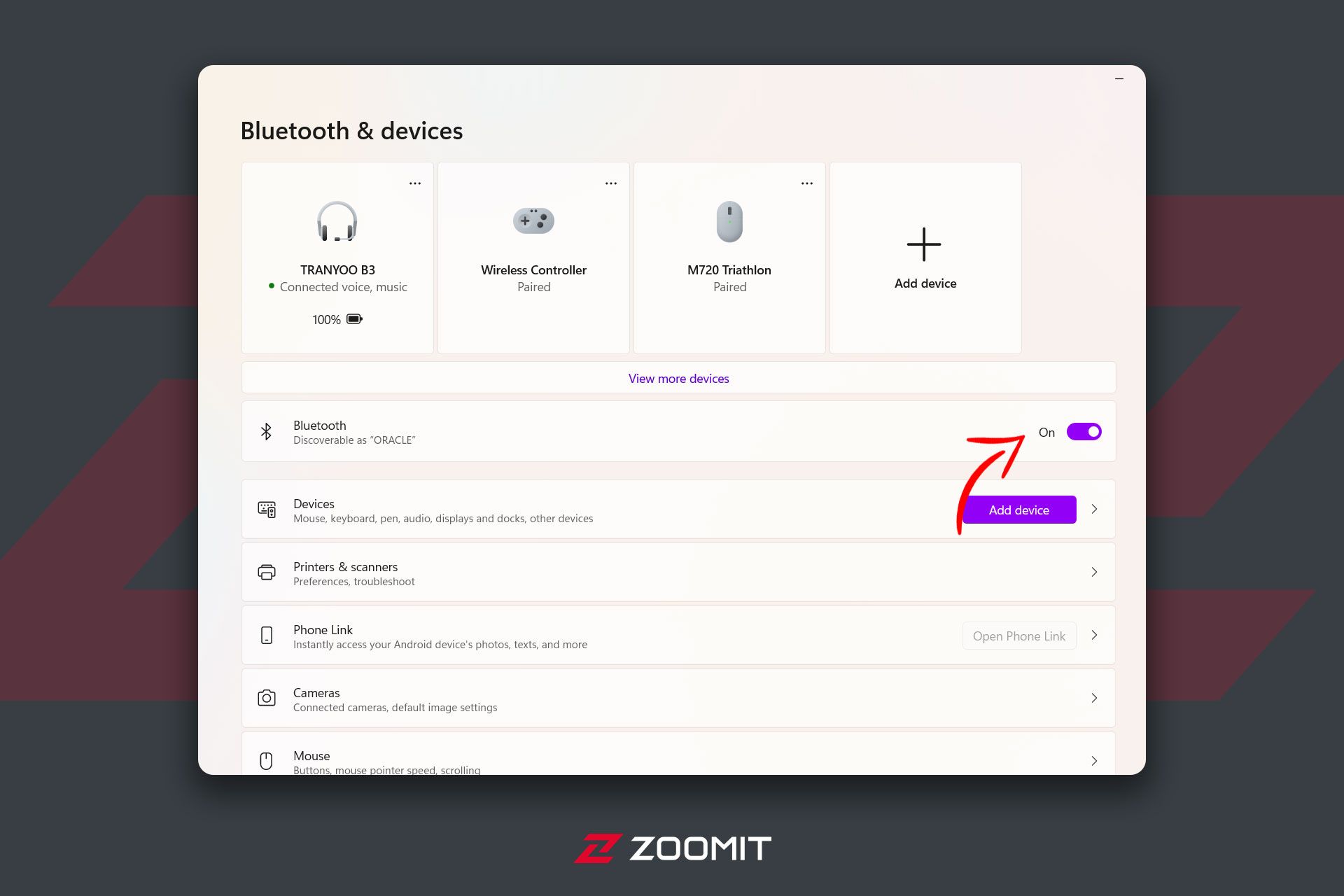Image resolution: width=1344 pixels, height=896 pixels.
Task: Click the Devices keyboard/mouse icon
Action: pos(266,510)
